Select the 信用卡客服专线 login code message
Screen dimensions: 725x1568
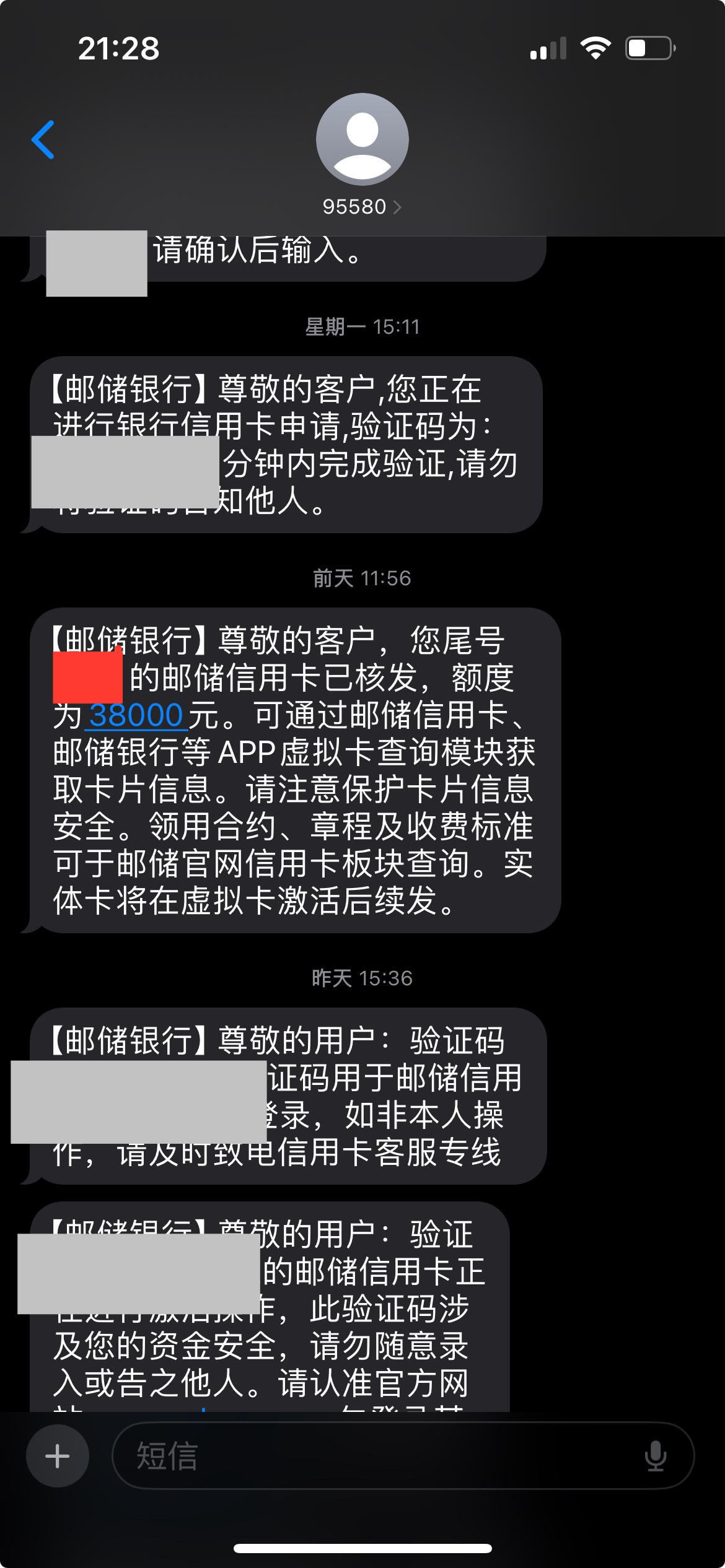pyautogui.click(x=288, y=1095)
